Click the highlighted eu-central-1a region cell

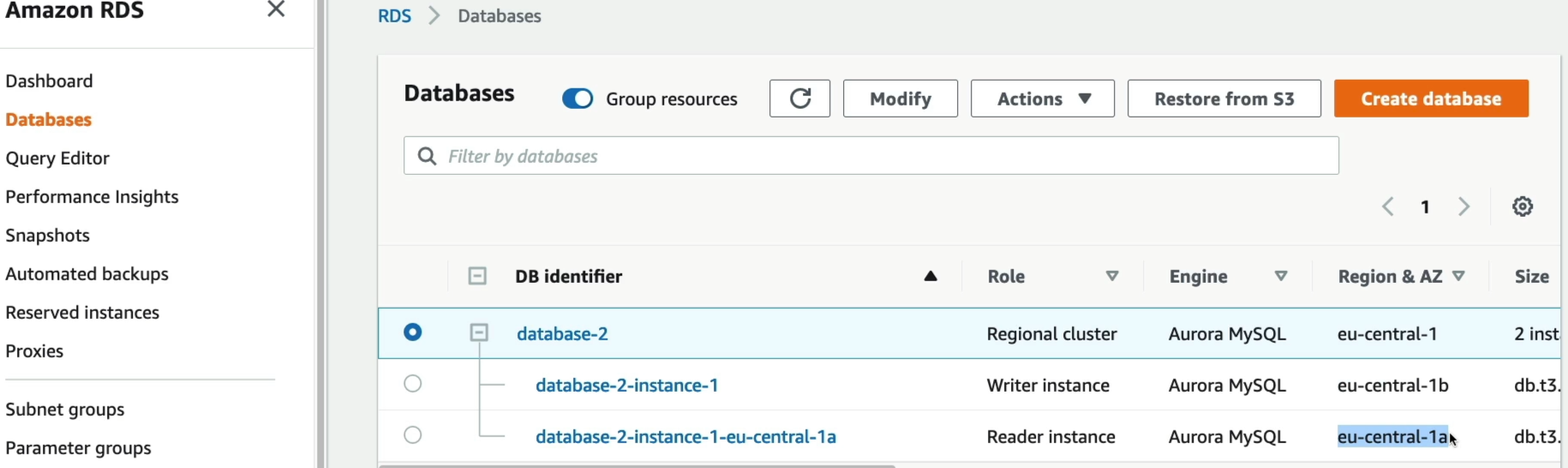(x=1392, y=436)
